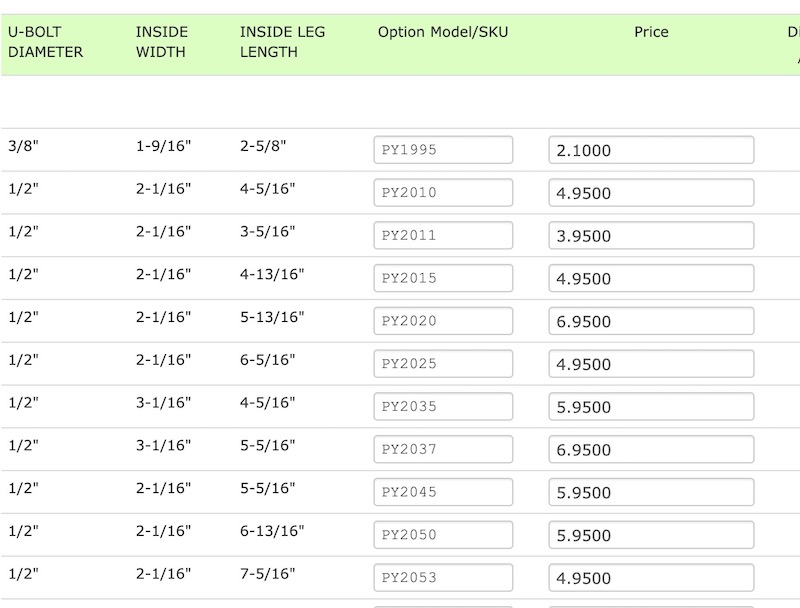
Task: Select the 2-1/16" width in PY2053 row
Action: click(x=163, y=574)
